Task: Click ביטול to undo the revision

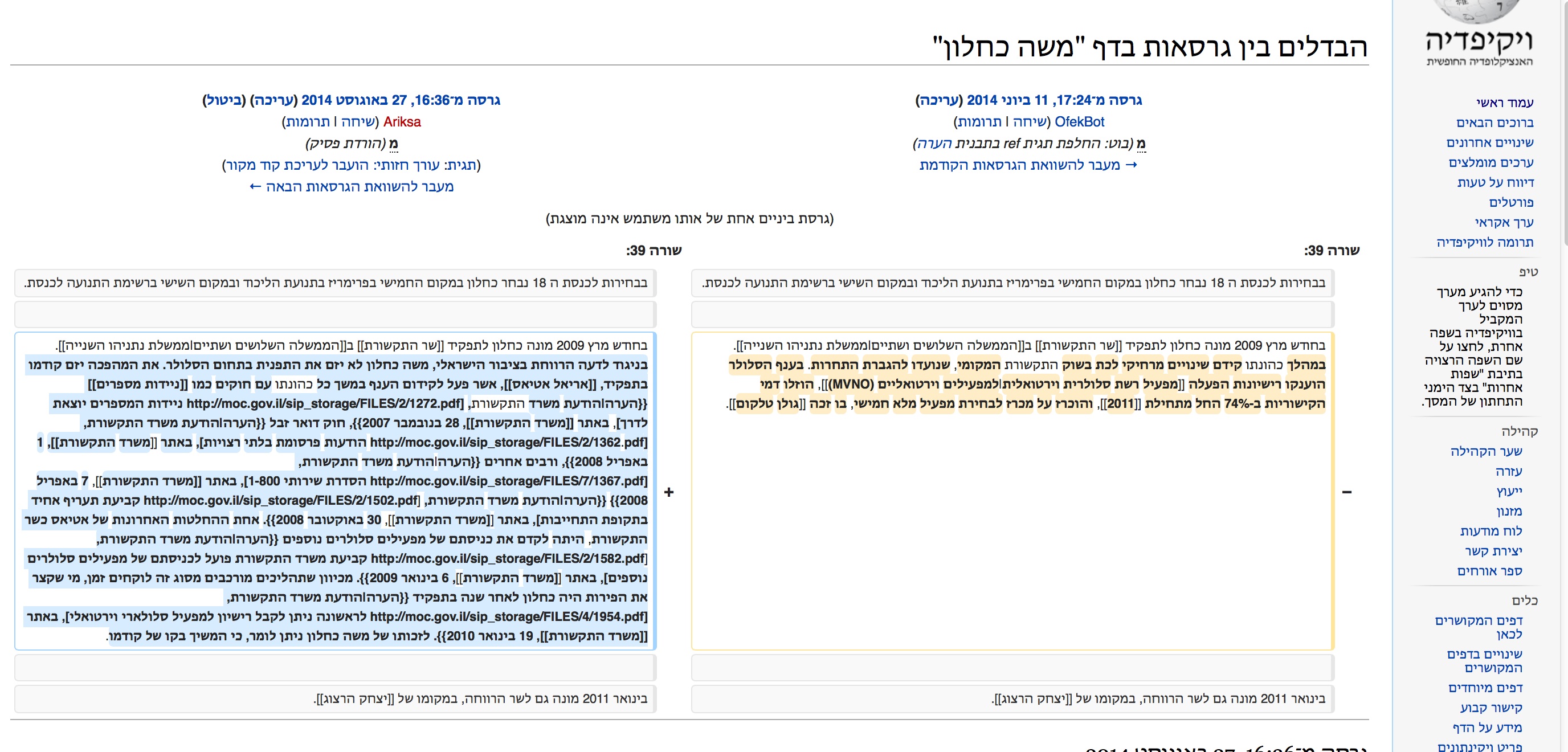Action: pos(224,100)
